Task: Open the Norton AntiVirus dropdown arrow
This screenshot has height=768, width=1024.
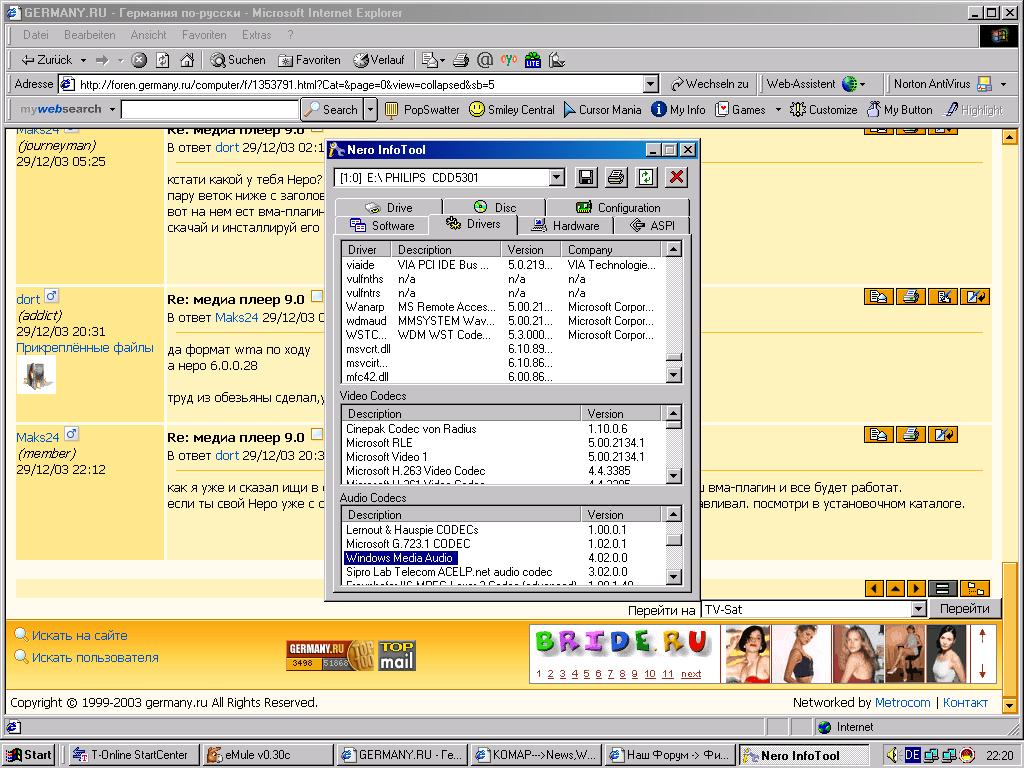Action: 1004,84
